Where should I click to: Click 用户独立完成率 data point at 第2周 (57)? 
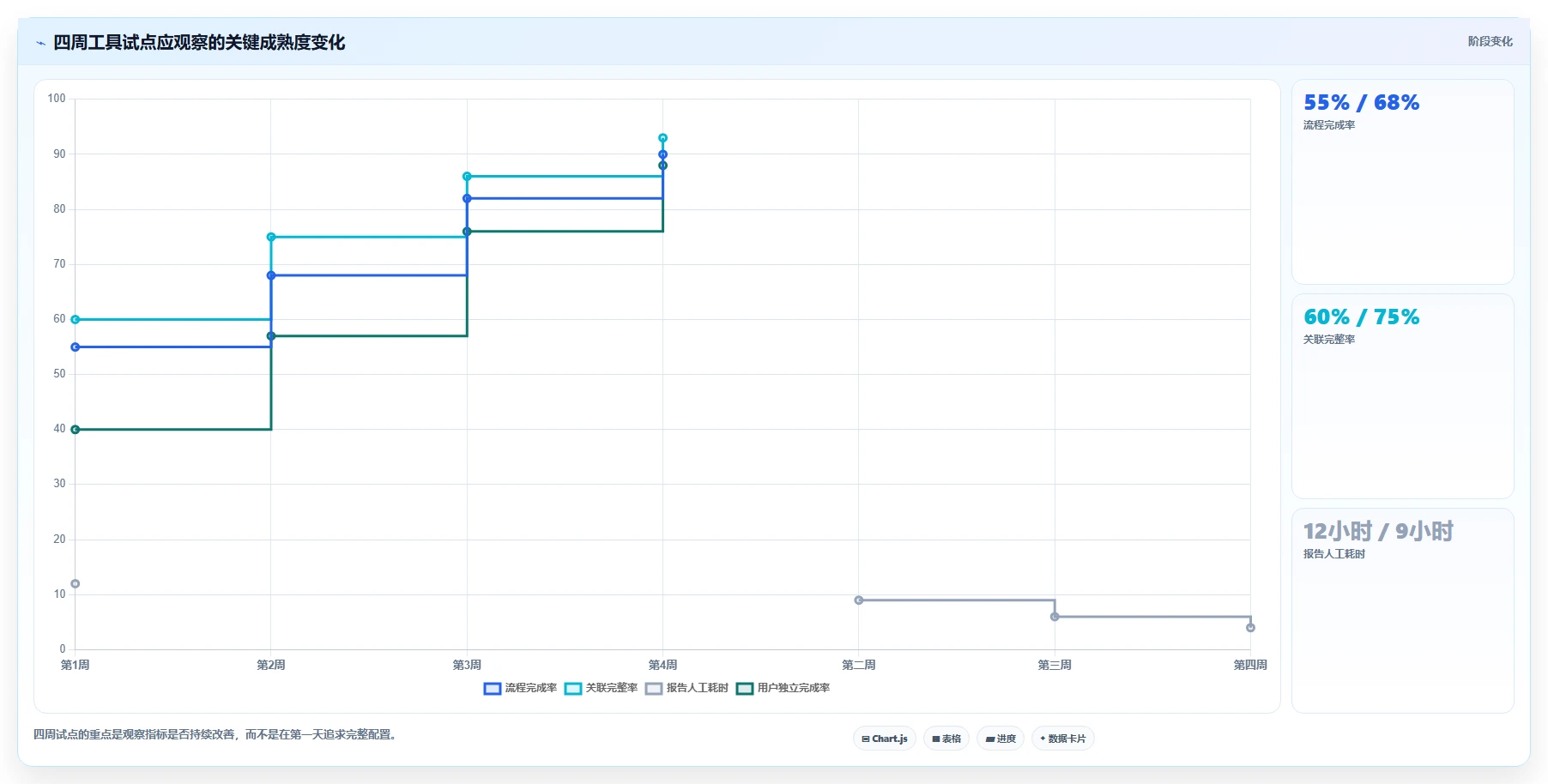pos(271,336)
